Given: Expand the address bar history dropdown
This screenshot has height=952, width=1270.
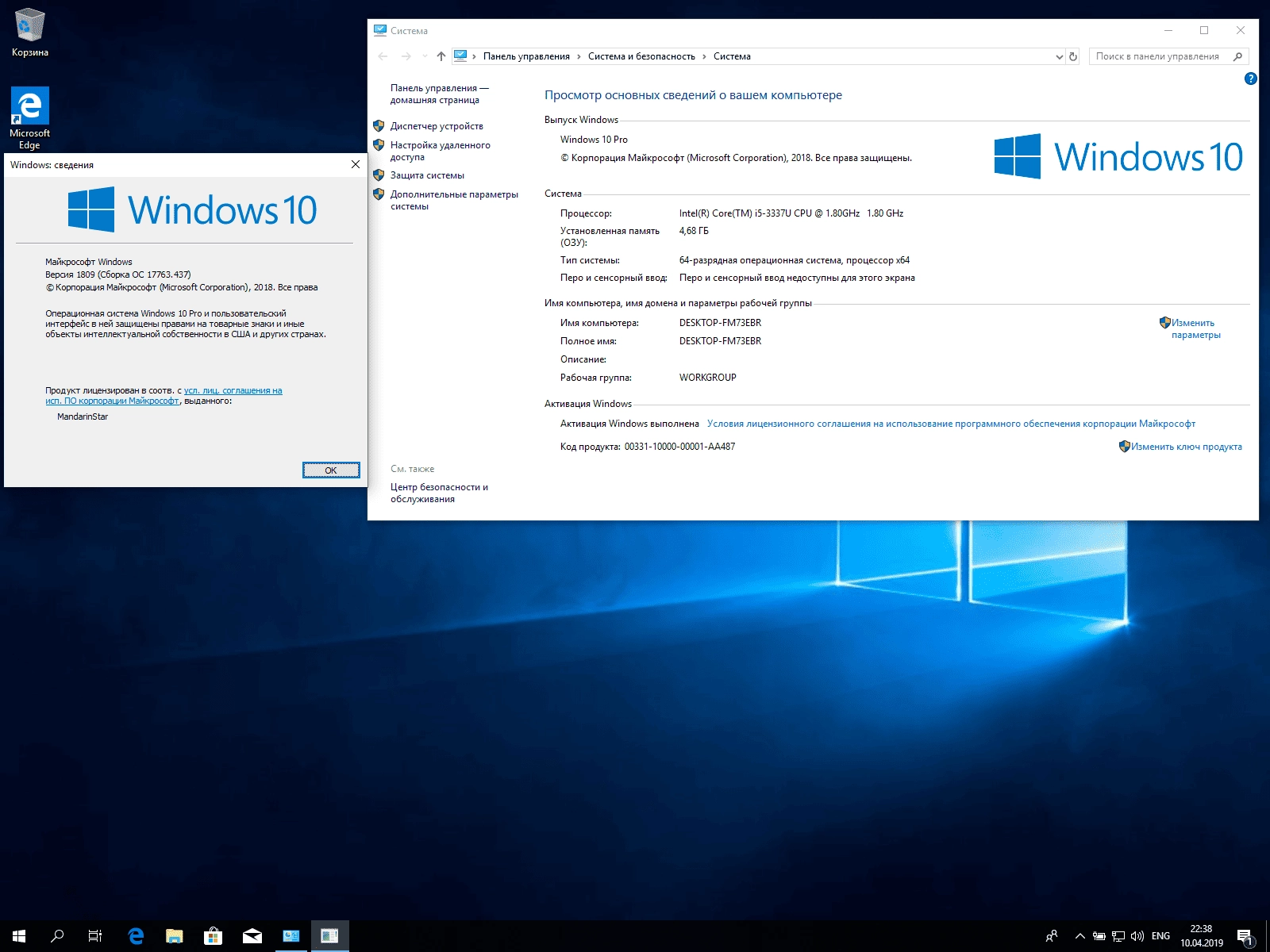Looking at the screenshot, I should point(1059,56).
